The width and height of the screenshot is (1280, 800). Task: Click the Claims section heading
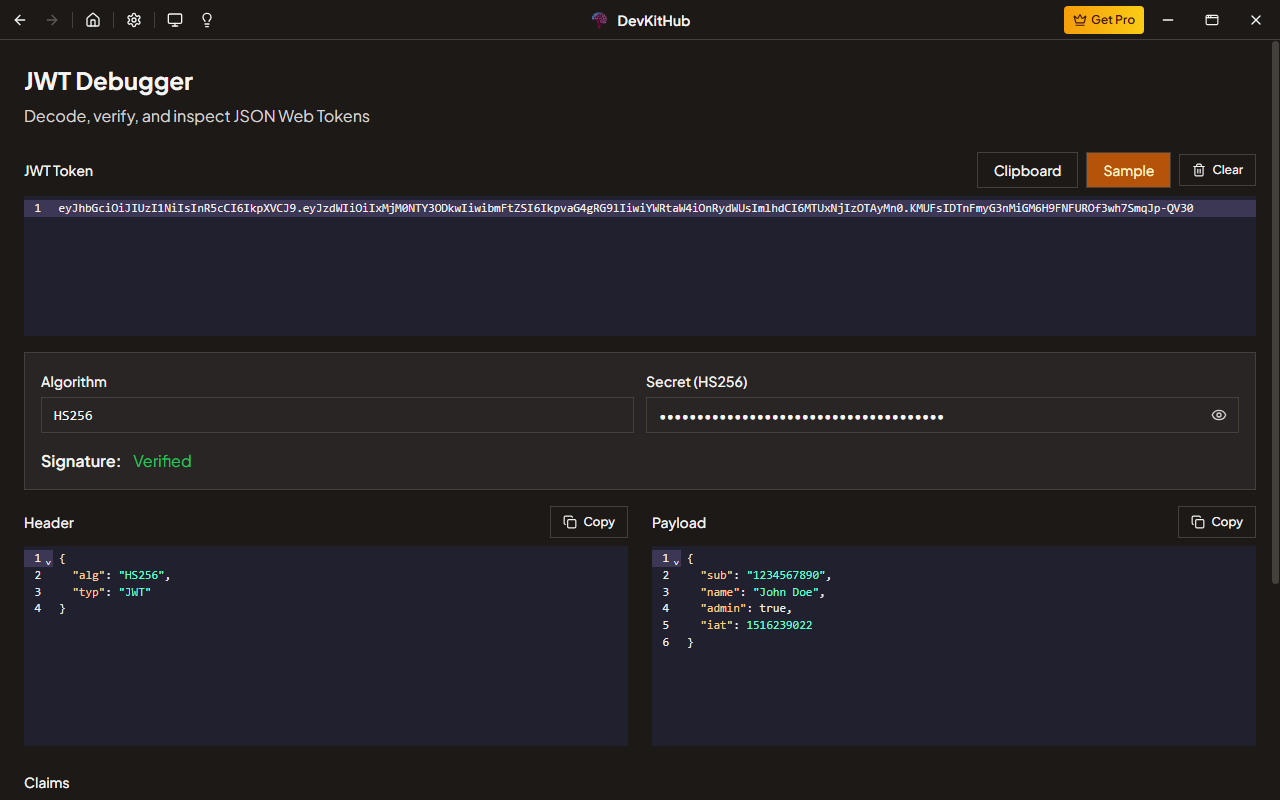(x=47, y=783)
